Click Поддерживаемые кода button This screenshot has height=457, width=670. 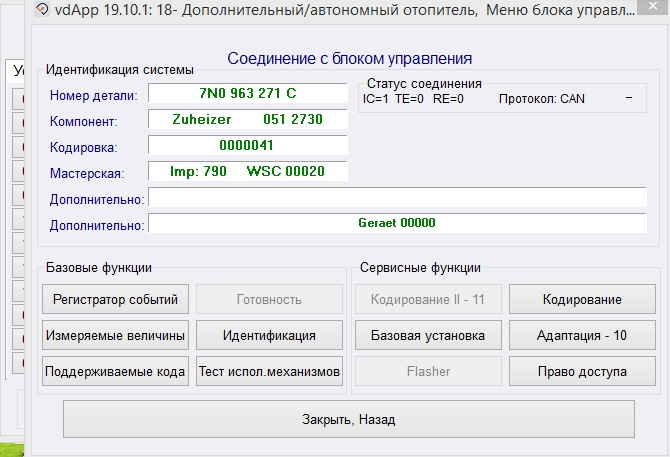pyautogui.click(x=115, y=371)
